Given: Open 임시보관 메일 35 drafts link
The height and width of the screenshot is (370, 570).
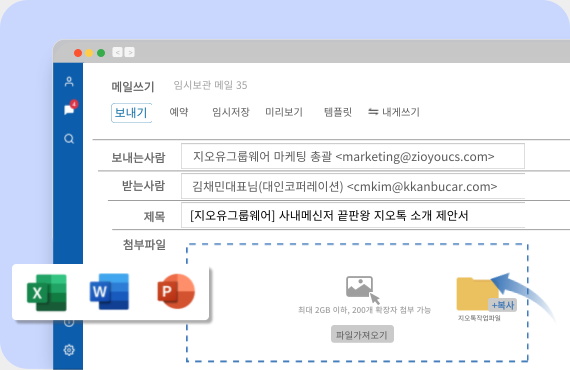Looking at the screenshot, I should click(210, 85).
